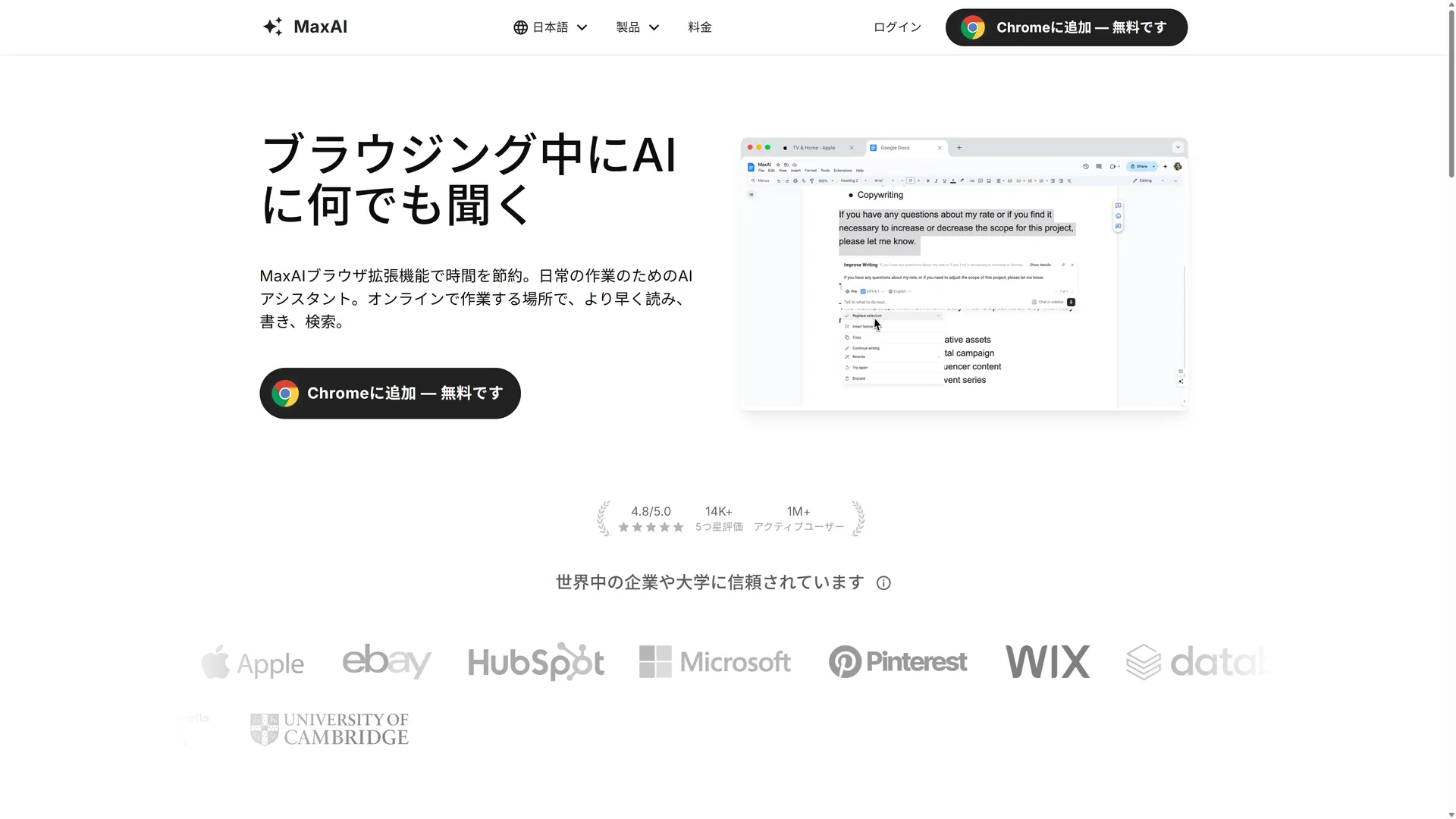Select the 日本語 language label
This screenshot has height=819, width=1456.
pos(551,27)
